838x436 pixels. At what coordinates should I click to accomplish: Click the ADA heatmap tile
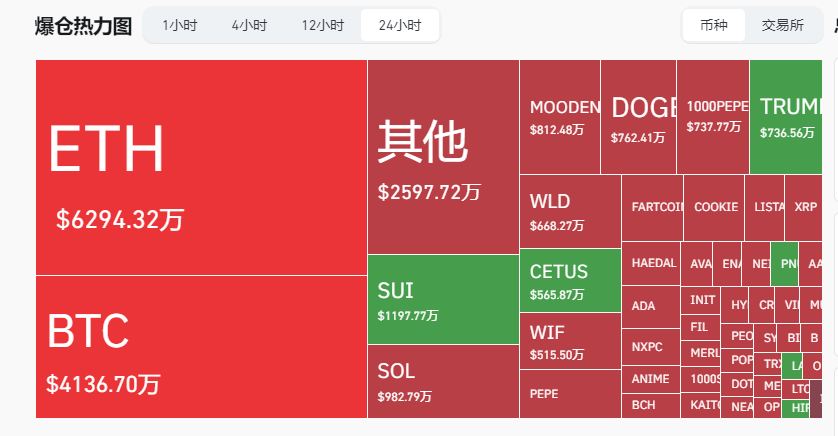coord(653,306)
